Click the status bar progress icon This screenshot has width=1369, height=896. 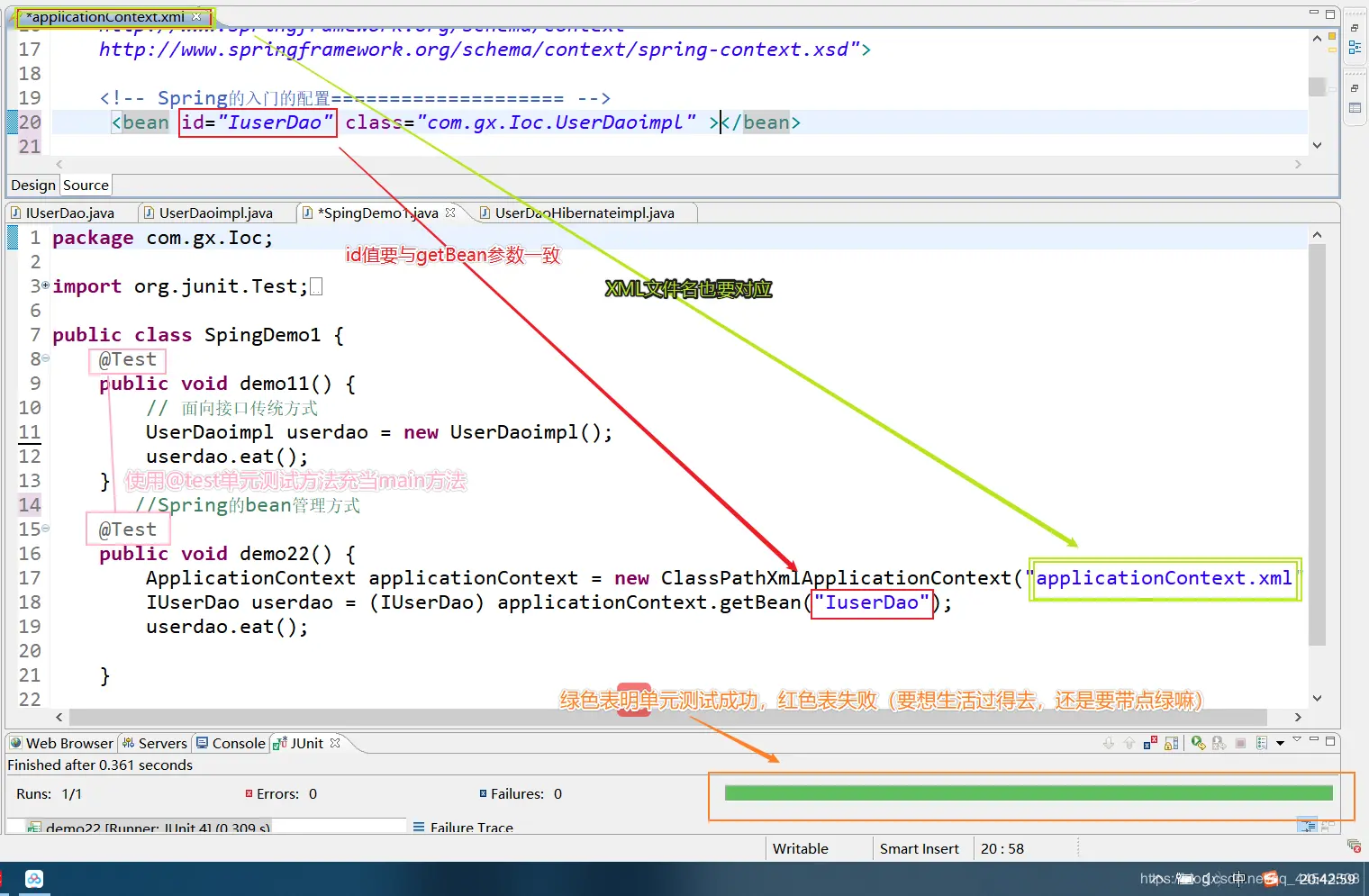1354,846
